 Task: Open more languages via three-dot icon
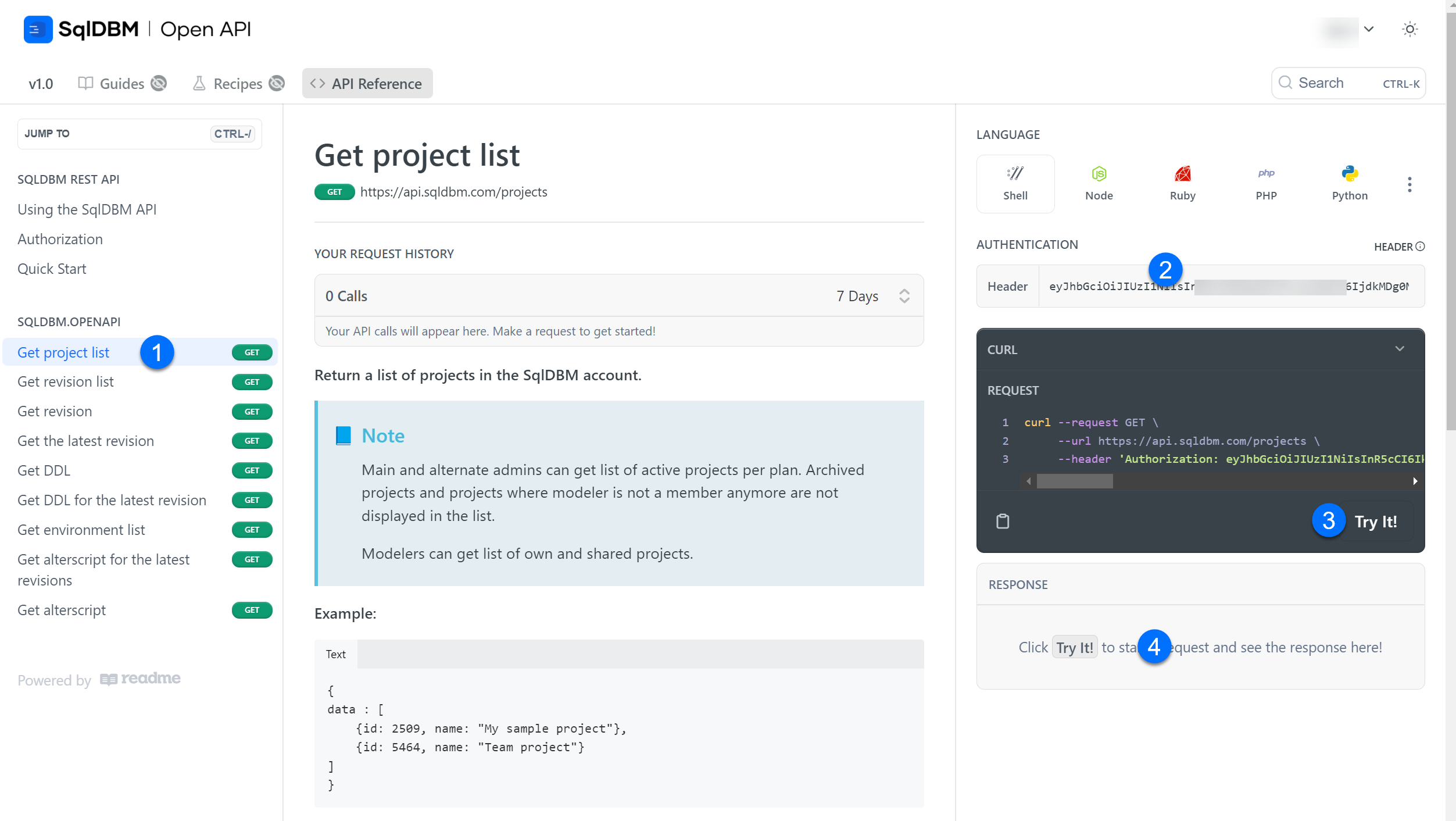click(1409, 184)
